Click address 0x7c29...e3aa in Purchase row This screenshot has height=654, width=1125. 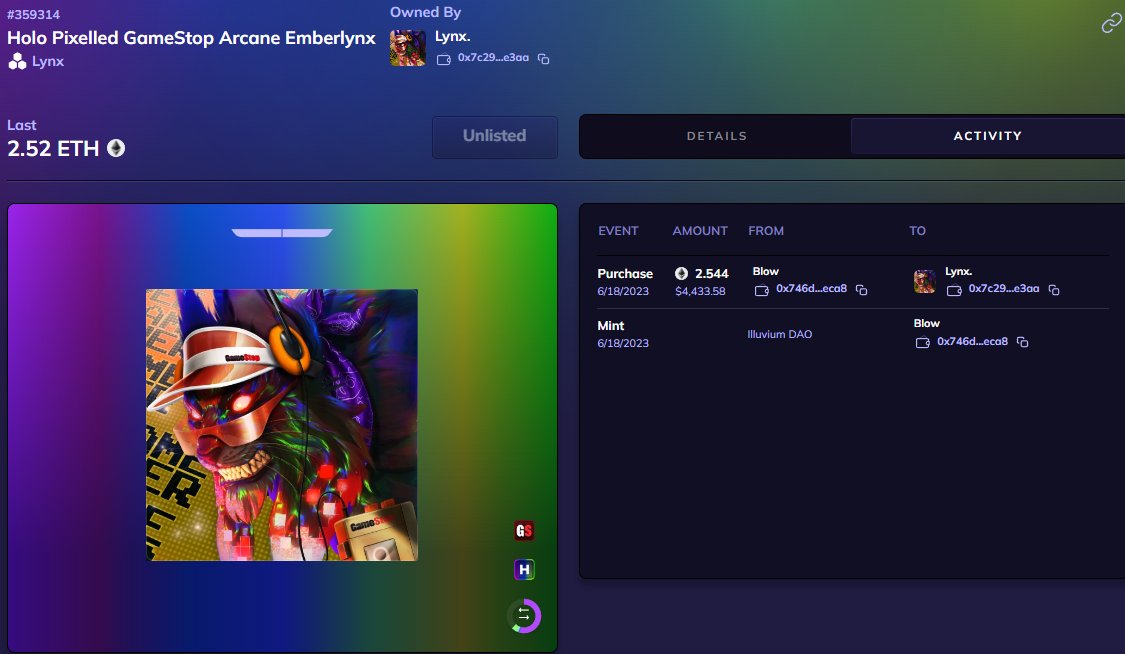pyautogui.click(x=1004, y=288)
